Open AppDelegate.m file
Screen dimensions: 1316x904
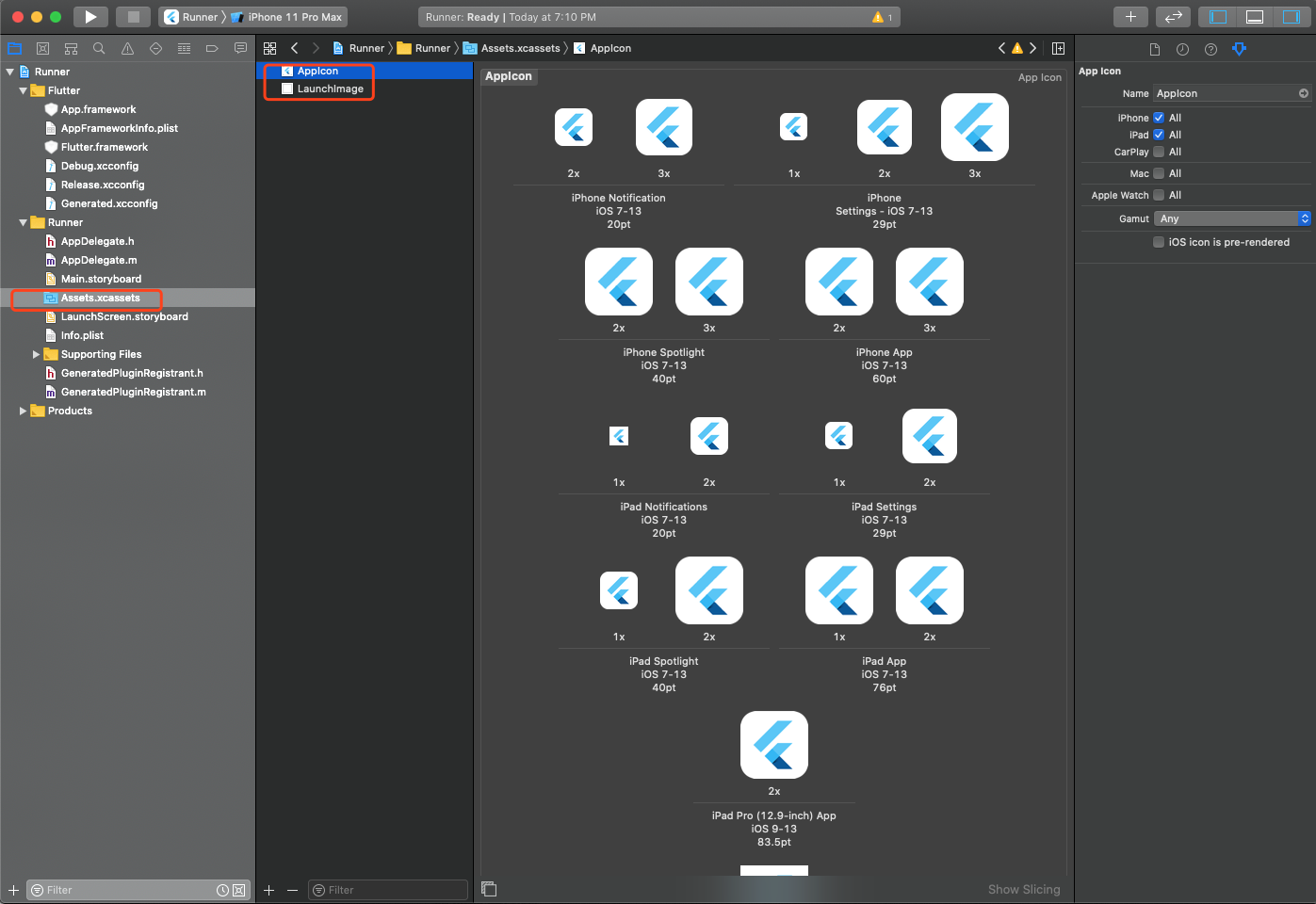pyautogui.click(x=99, y=260)
